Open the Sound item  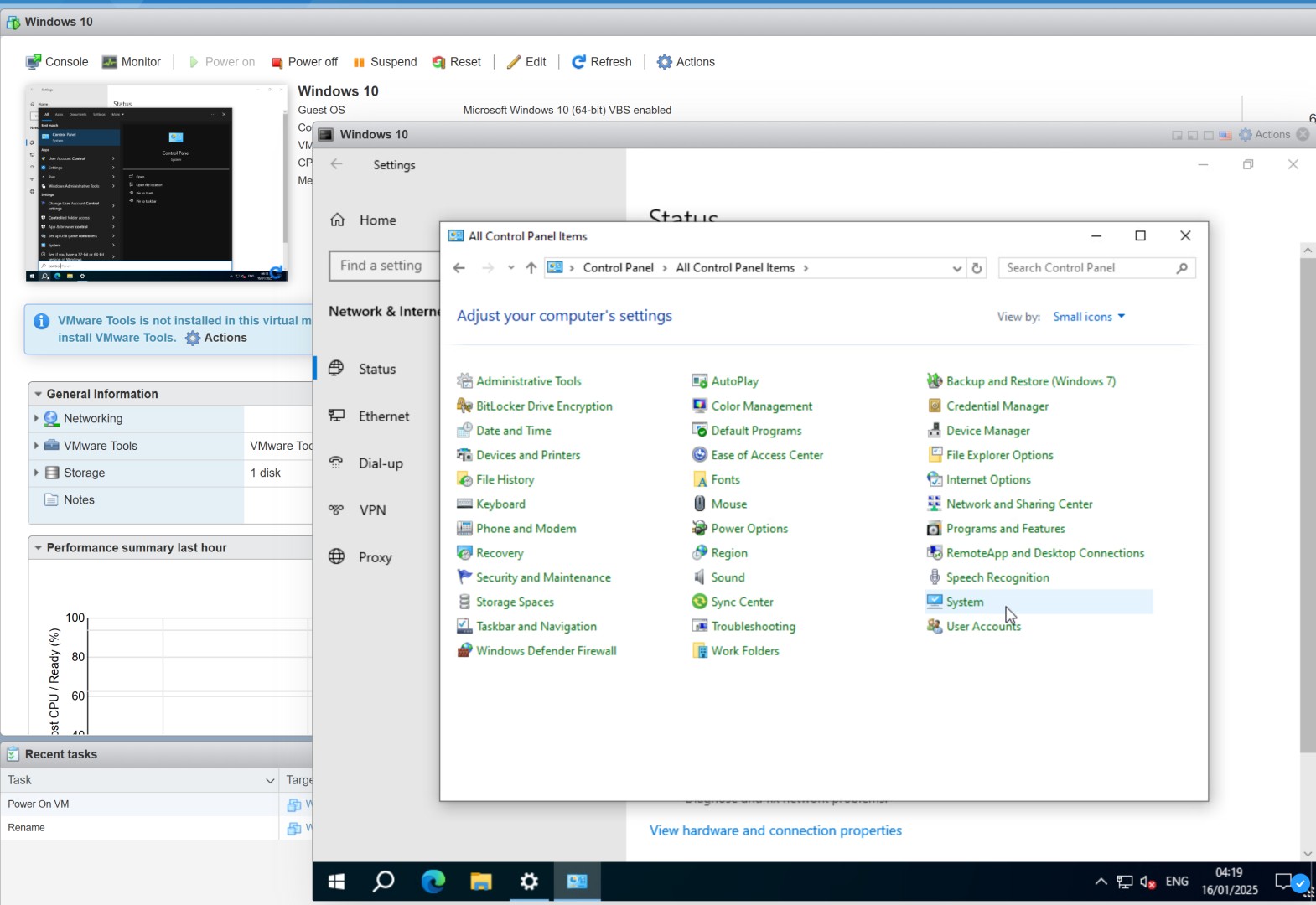tap(718, 577)
